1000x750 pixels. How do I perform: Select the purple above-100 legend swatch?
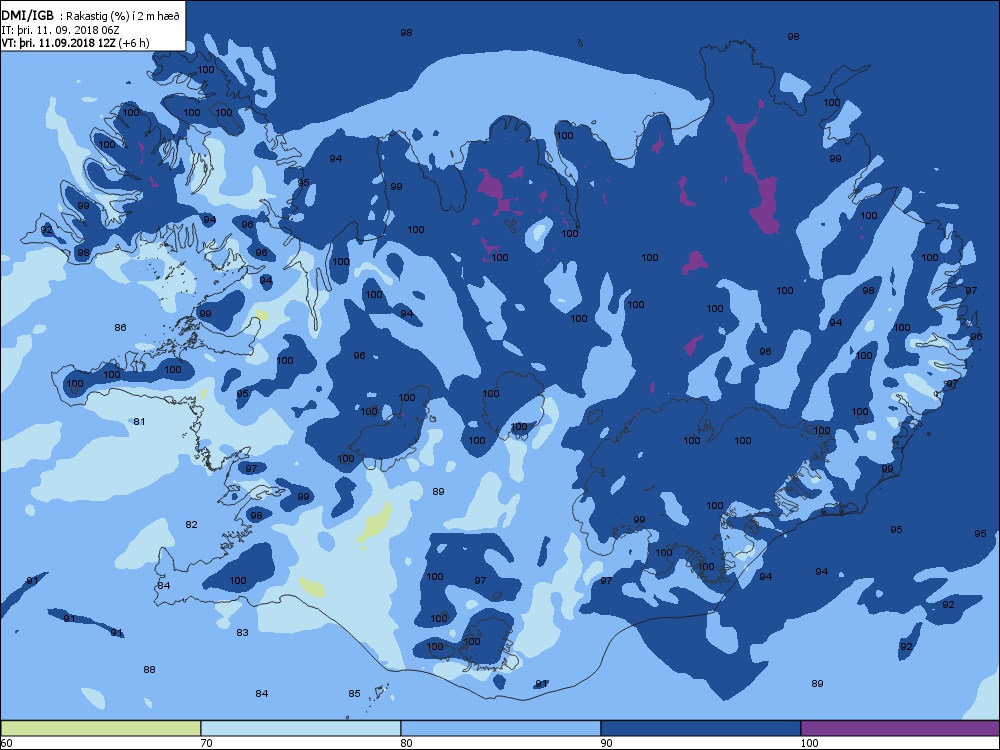900,728
